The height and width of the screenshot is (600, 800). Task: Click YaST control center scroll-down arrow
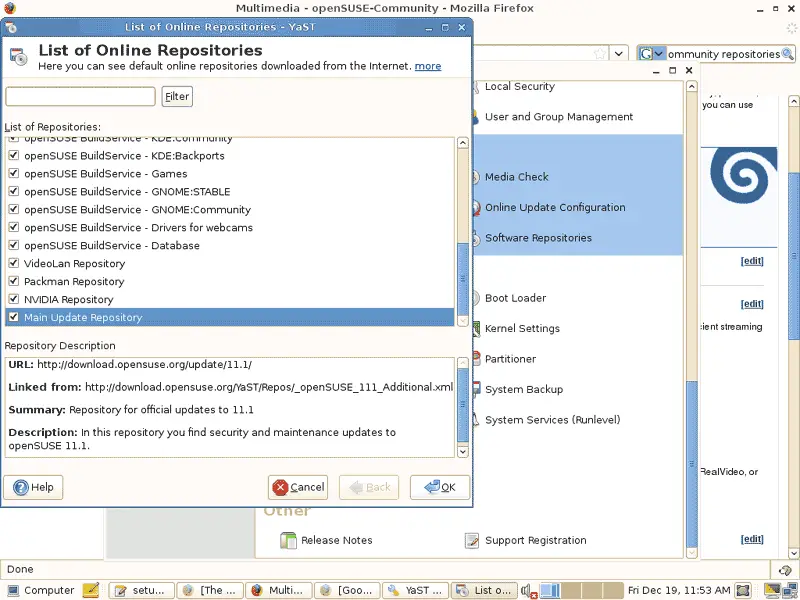pyautogui.click(x=692, y=552)
